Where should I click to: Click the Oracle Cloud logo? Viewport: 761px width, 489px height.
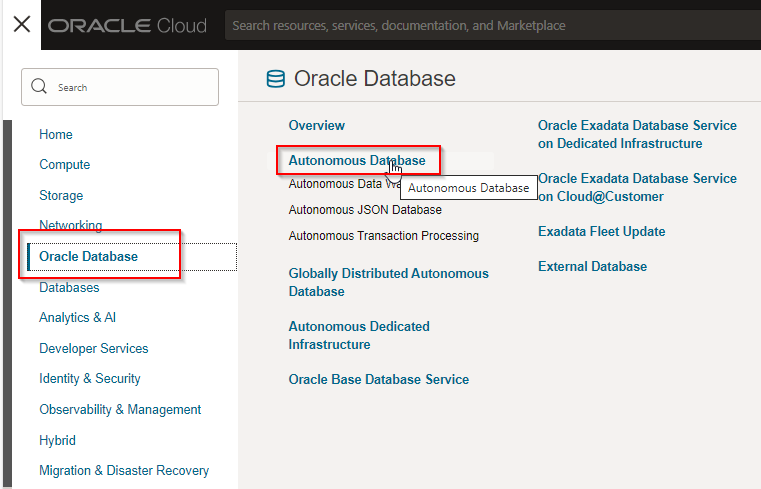pyautogui.click(x=127, y=25)
